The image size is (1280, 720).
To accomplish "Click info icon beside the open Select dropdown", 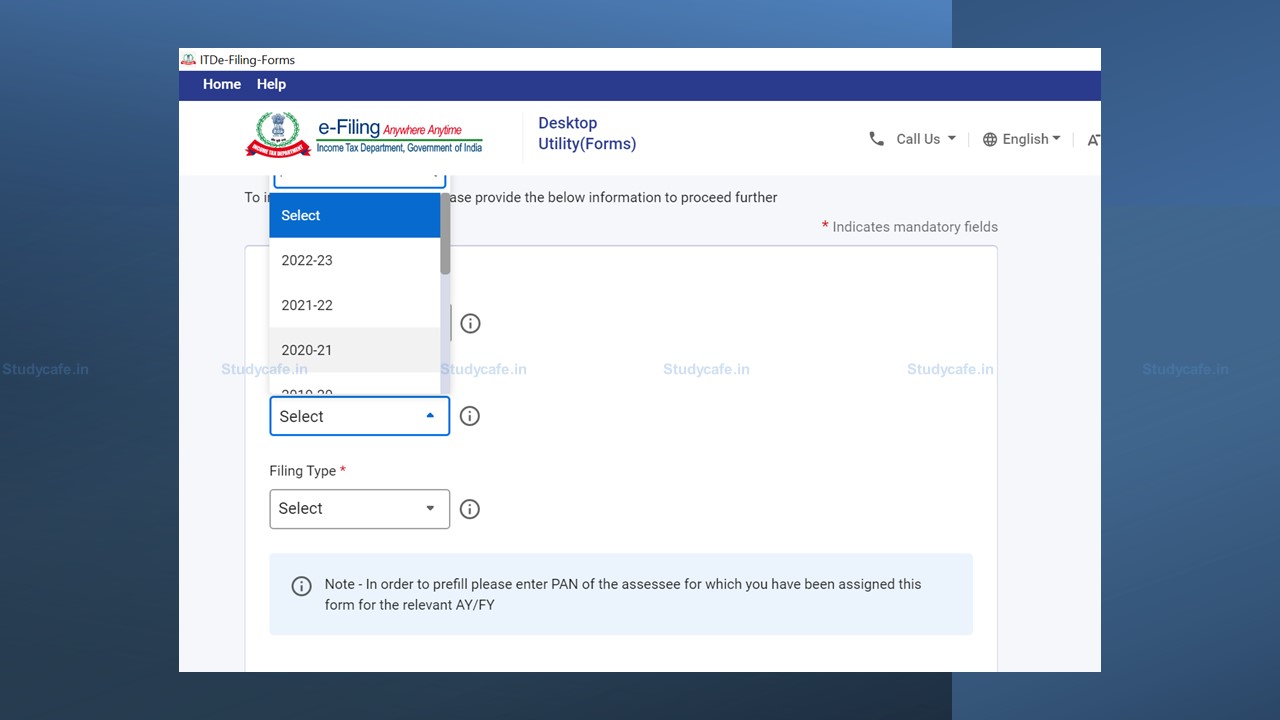I will [x=469, y=416].
